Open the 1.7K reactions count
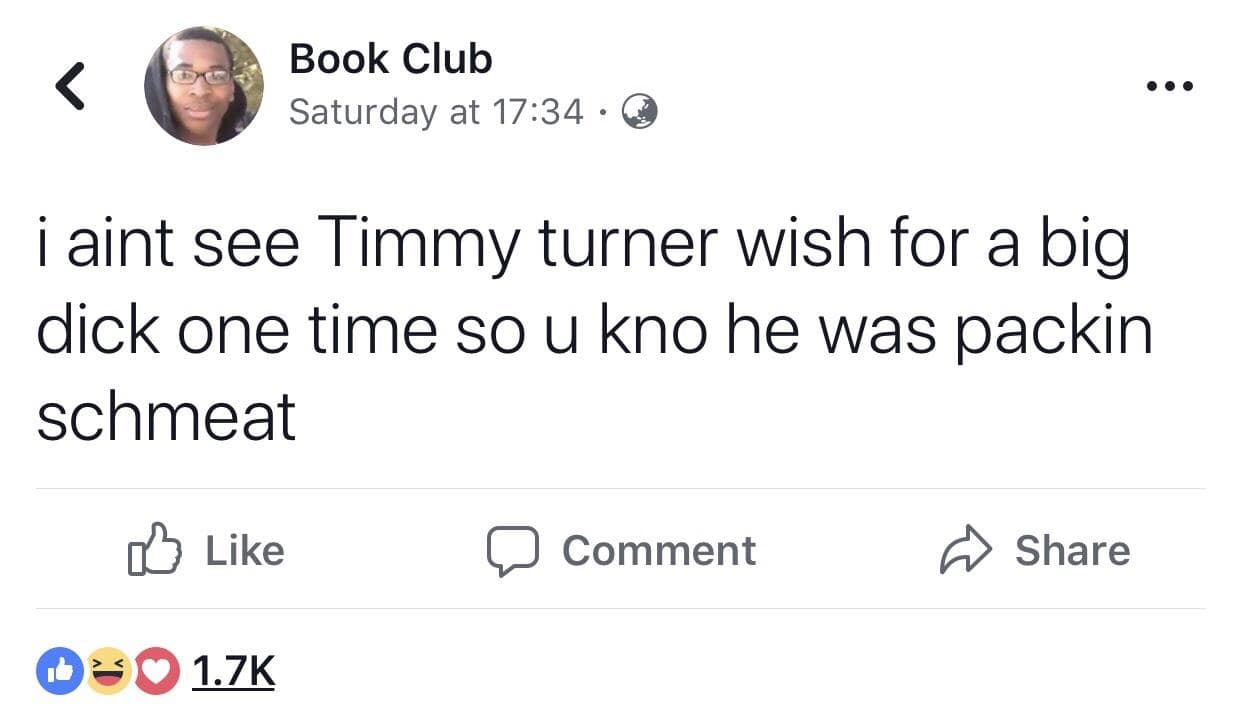This screenshot has width=1242, height=728. click(232, 670)
